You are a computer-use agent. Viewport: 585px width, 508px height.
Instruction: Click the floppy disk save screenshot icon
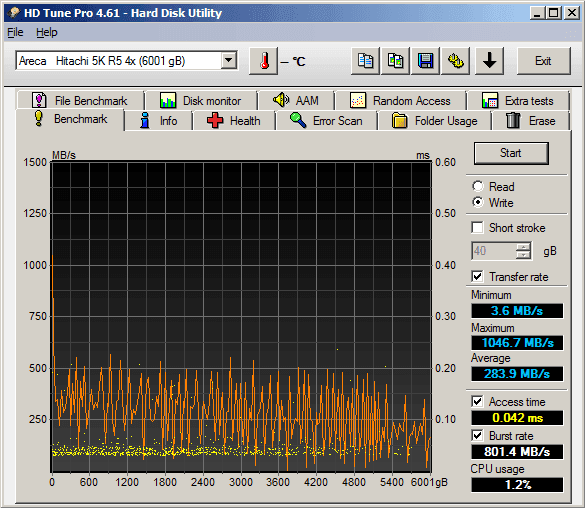(425, 61)
